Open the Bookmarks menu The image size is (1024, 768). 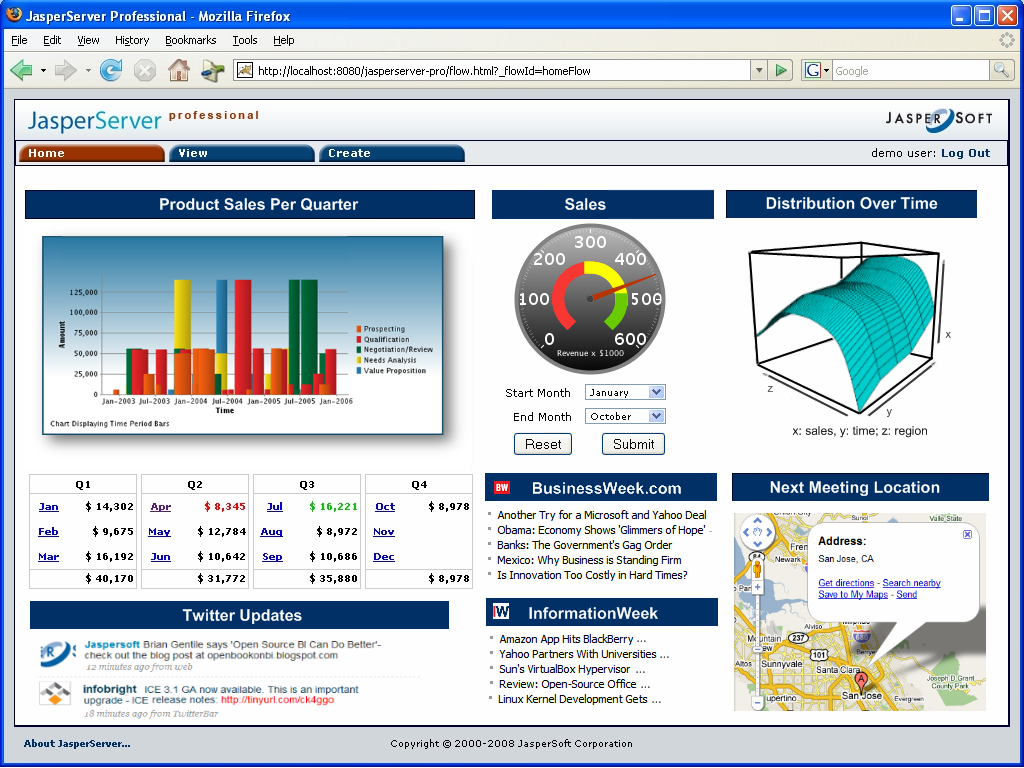click(x=191, y=40)
